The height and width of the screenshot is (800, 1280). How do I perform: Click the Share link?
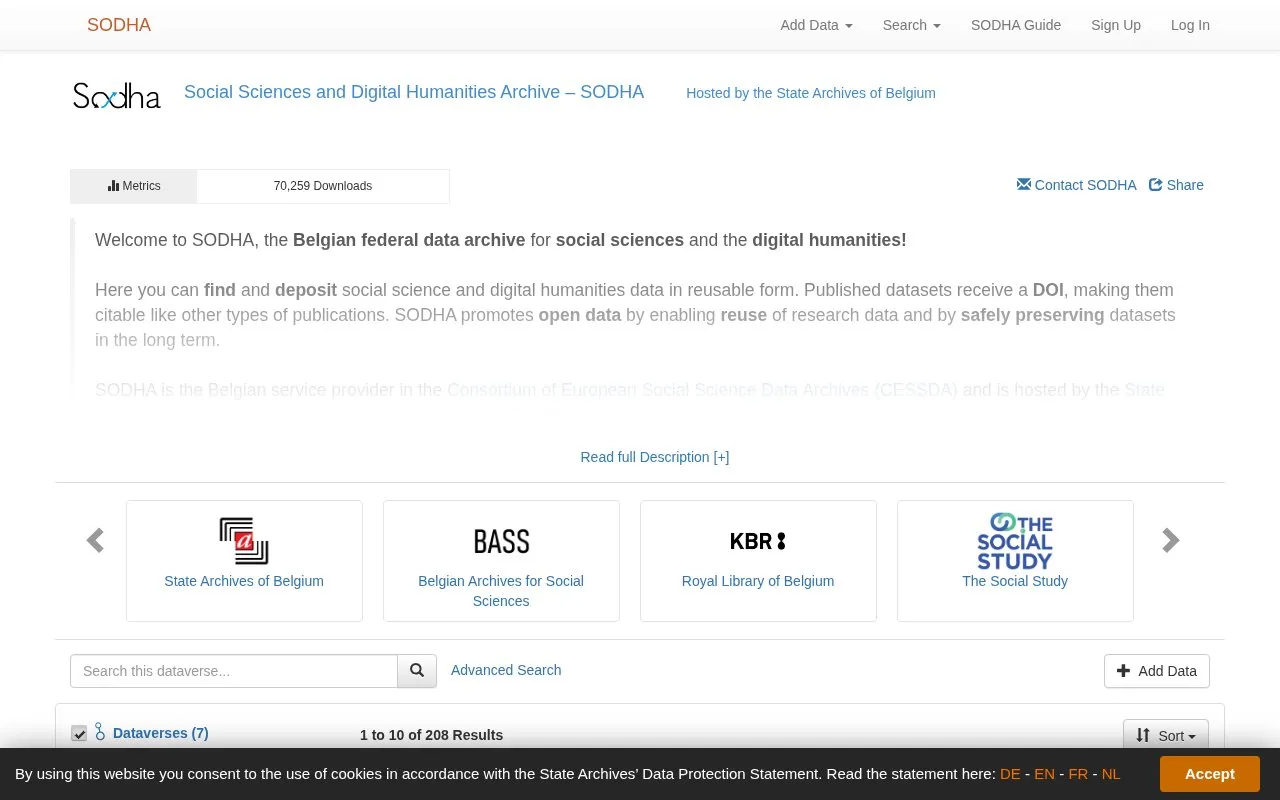tap(1176, 185)
